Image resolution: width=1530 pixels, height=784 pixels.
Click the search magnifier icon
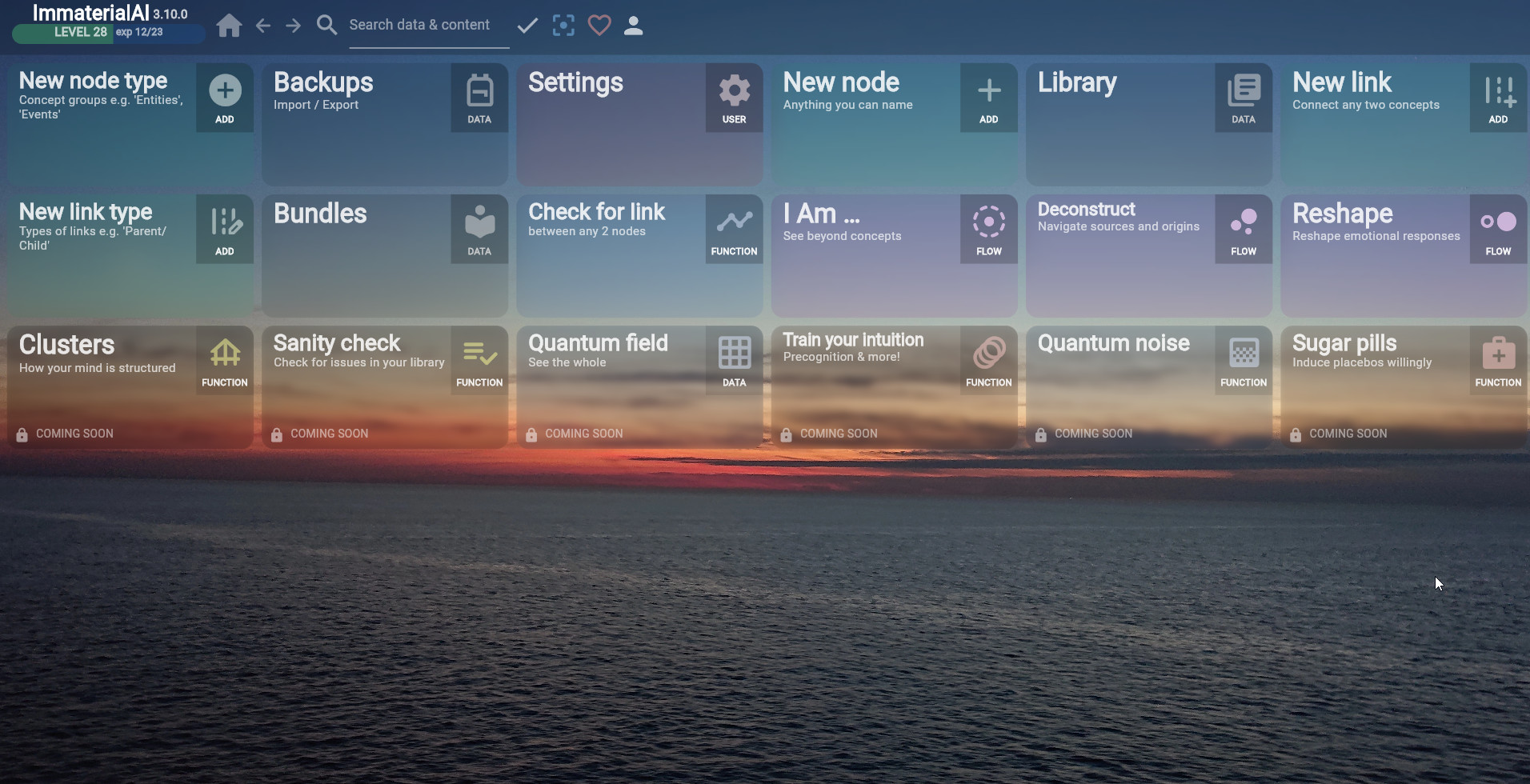point(326,25)
